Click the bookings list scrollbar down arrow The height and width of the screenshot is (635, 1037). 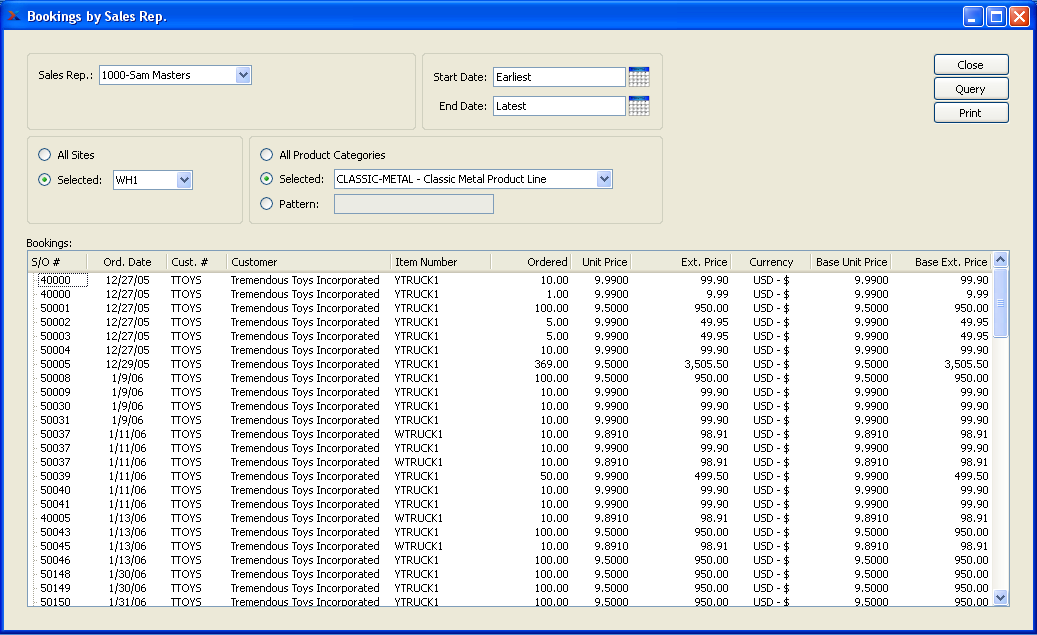click(x=1000, y=597)
